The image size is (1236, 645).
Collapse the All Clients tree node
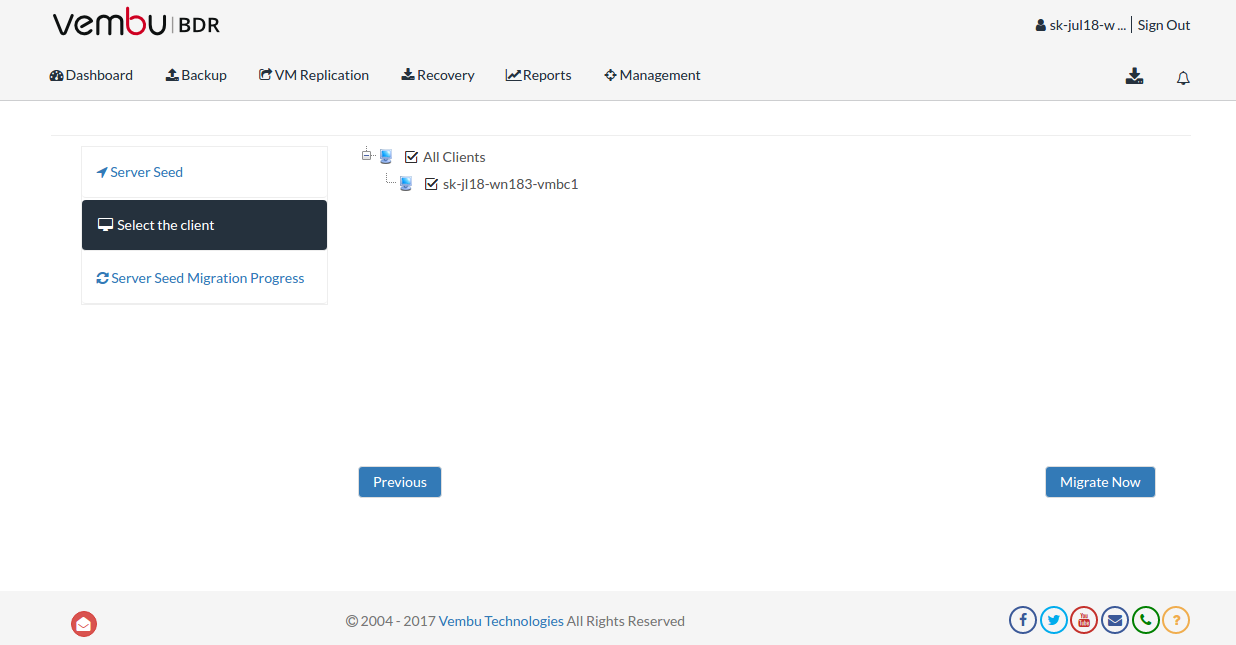367,155
